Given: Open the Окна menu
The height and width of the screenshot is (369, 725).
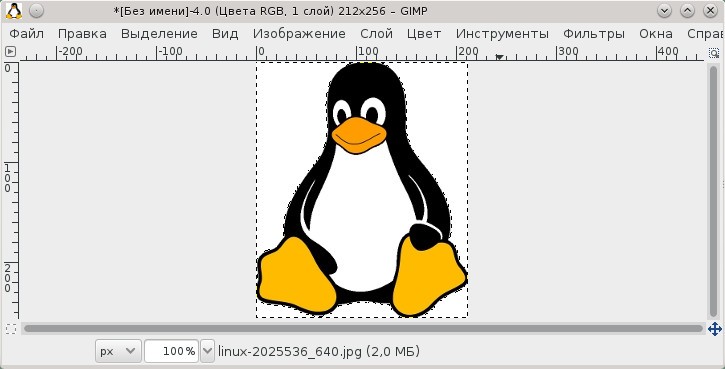Looking at the screenshot, I should pos(656,34).
